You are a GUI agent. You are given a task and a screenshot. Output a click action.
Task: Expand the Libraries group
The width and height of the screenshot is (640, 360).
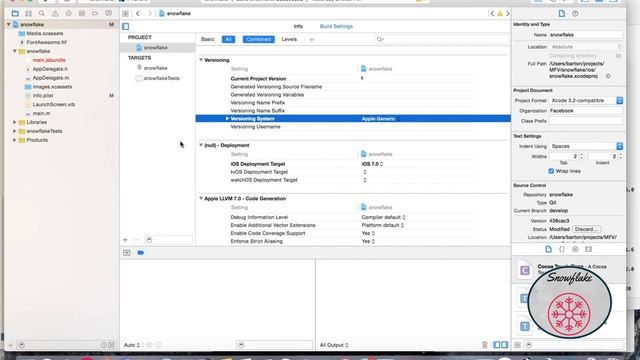click(15, 122)
